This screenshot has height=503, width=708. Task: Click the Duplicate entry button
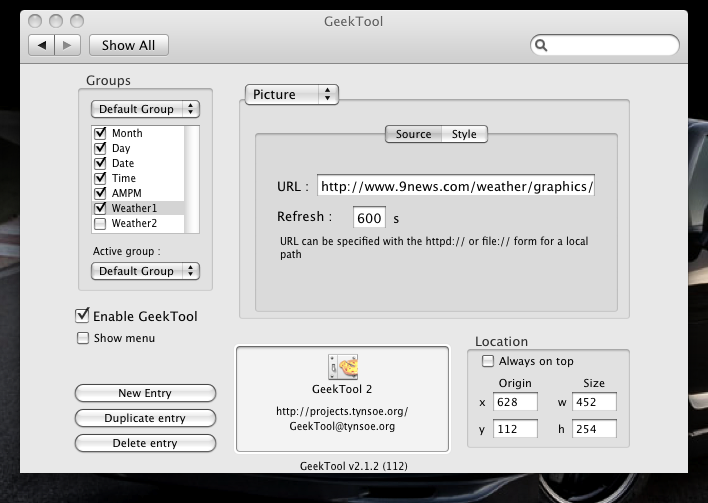[x=145, y=418]
